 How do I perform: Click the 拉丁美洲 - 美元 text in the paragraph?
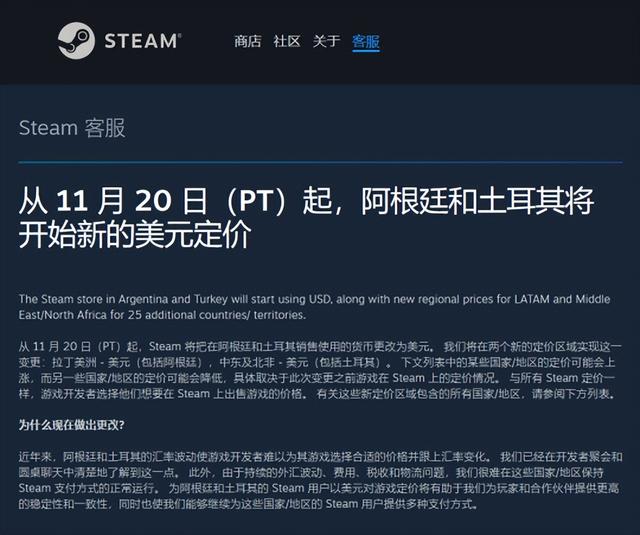(x=91, y=362)
